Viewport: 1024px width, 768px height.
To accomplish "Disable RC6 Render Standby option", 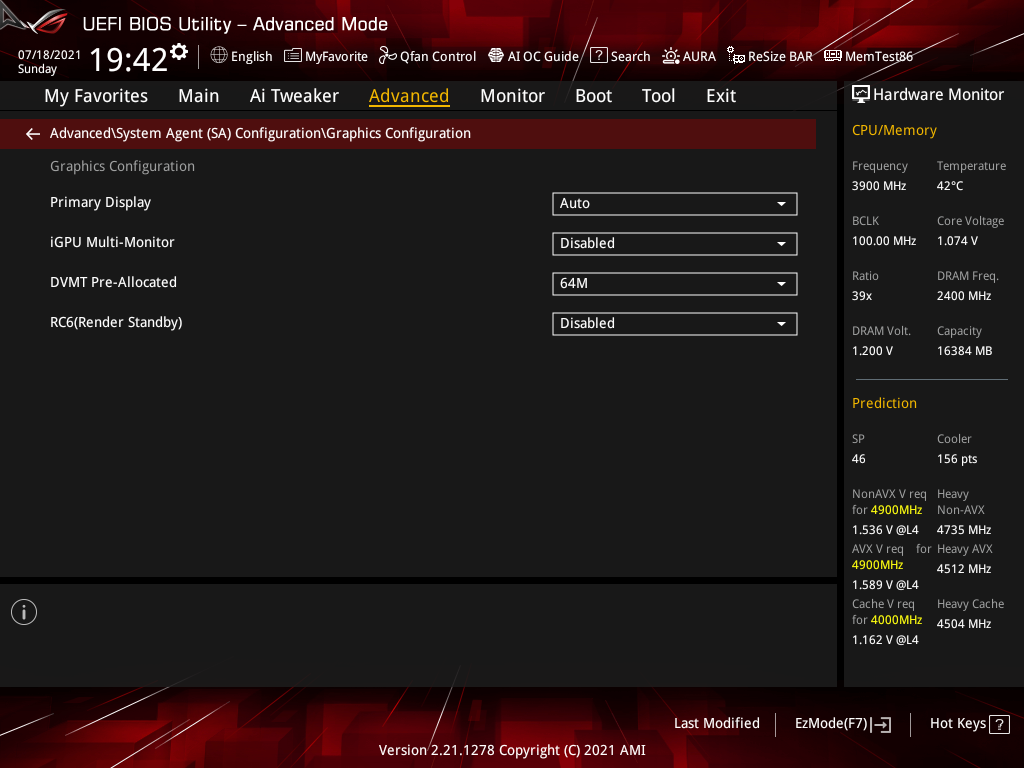I will tap(674, 323).
